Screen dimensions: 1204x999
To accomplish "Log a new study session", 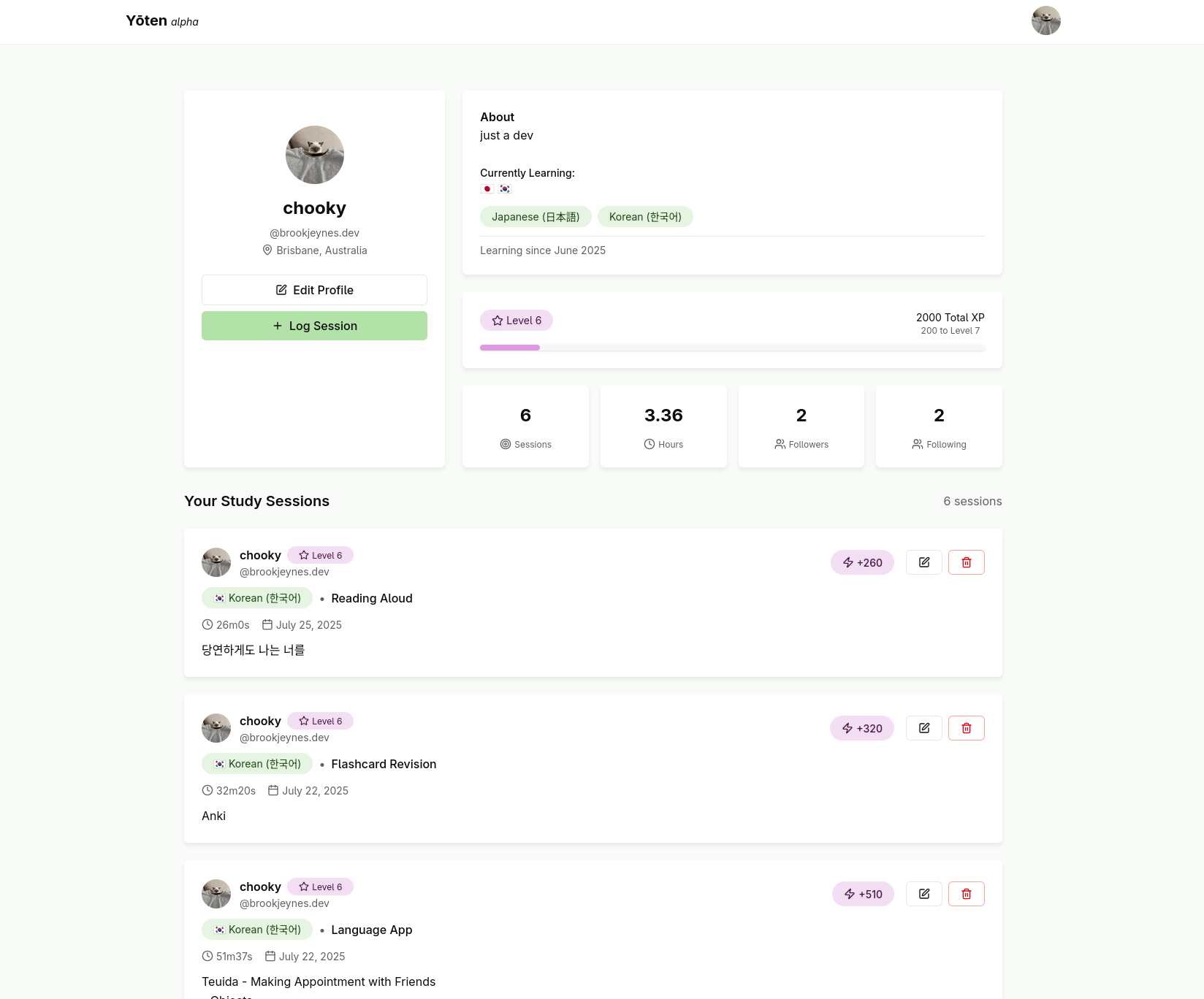I will click(x=314, y=326).
